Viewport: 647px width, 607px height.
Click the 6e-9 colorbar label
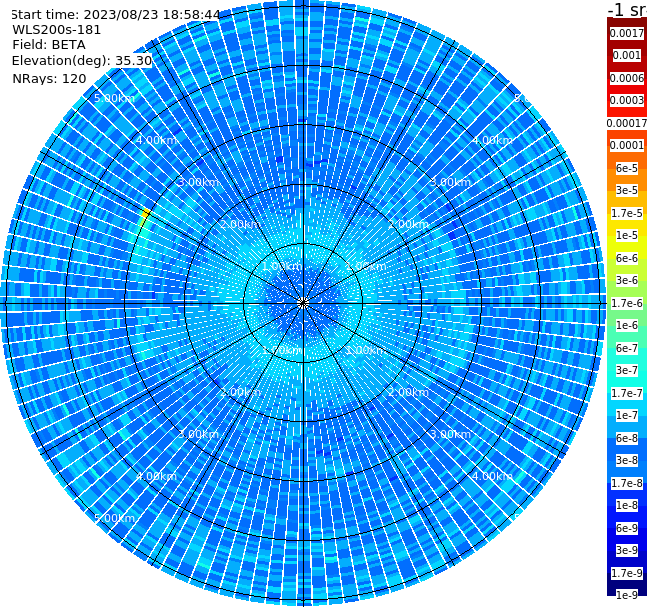pos(627,528)
